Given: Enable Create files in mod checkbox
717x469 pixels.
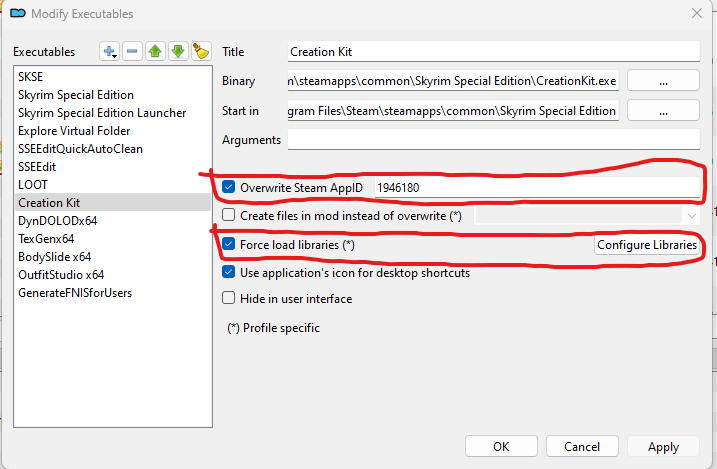Looking at the screenshot, I should tap(229, 214).
